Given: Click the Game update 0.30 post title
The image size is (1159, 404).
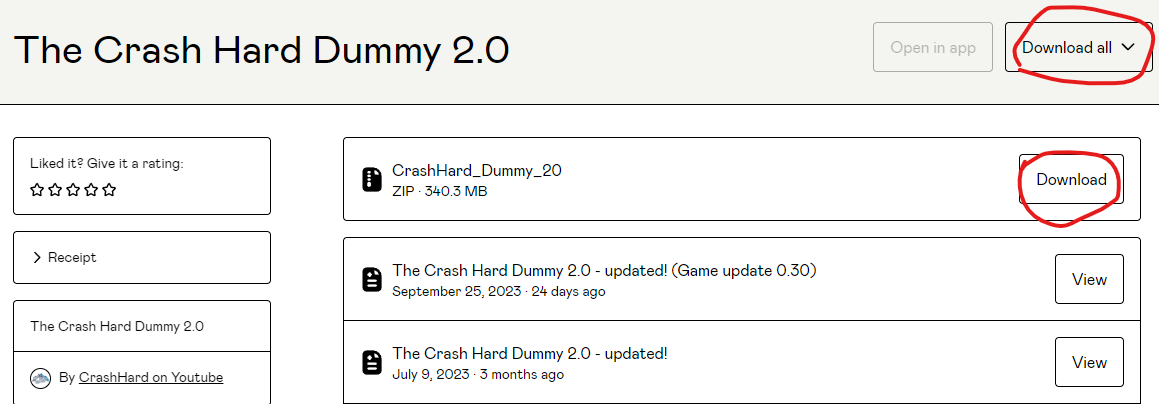Looking at the screenshot, I should point(604,271).
